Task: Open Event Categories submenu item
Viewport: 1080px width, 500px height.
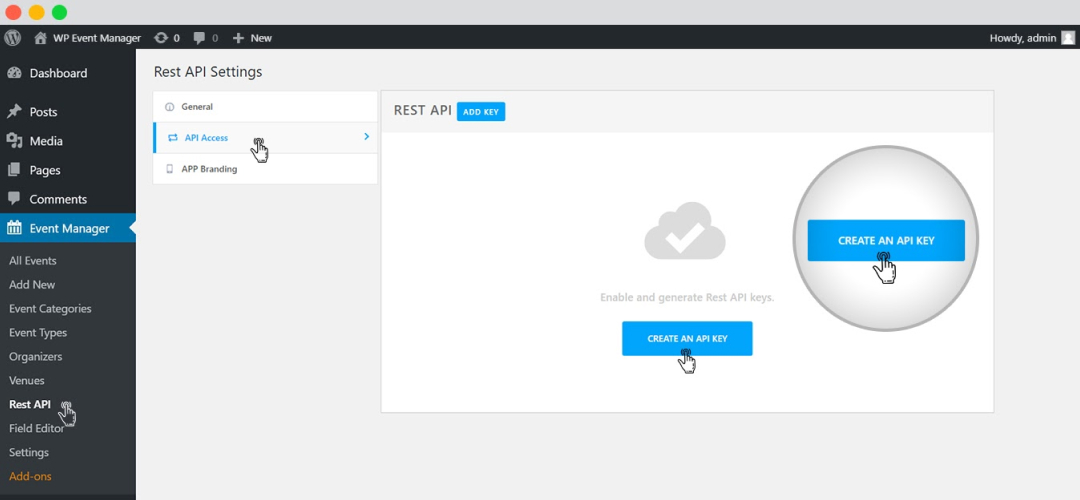Action: (50, 309)
